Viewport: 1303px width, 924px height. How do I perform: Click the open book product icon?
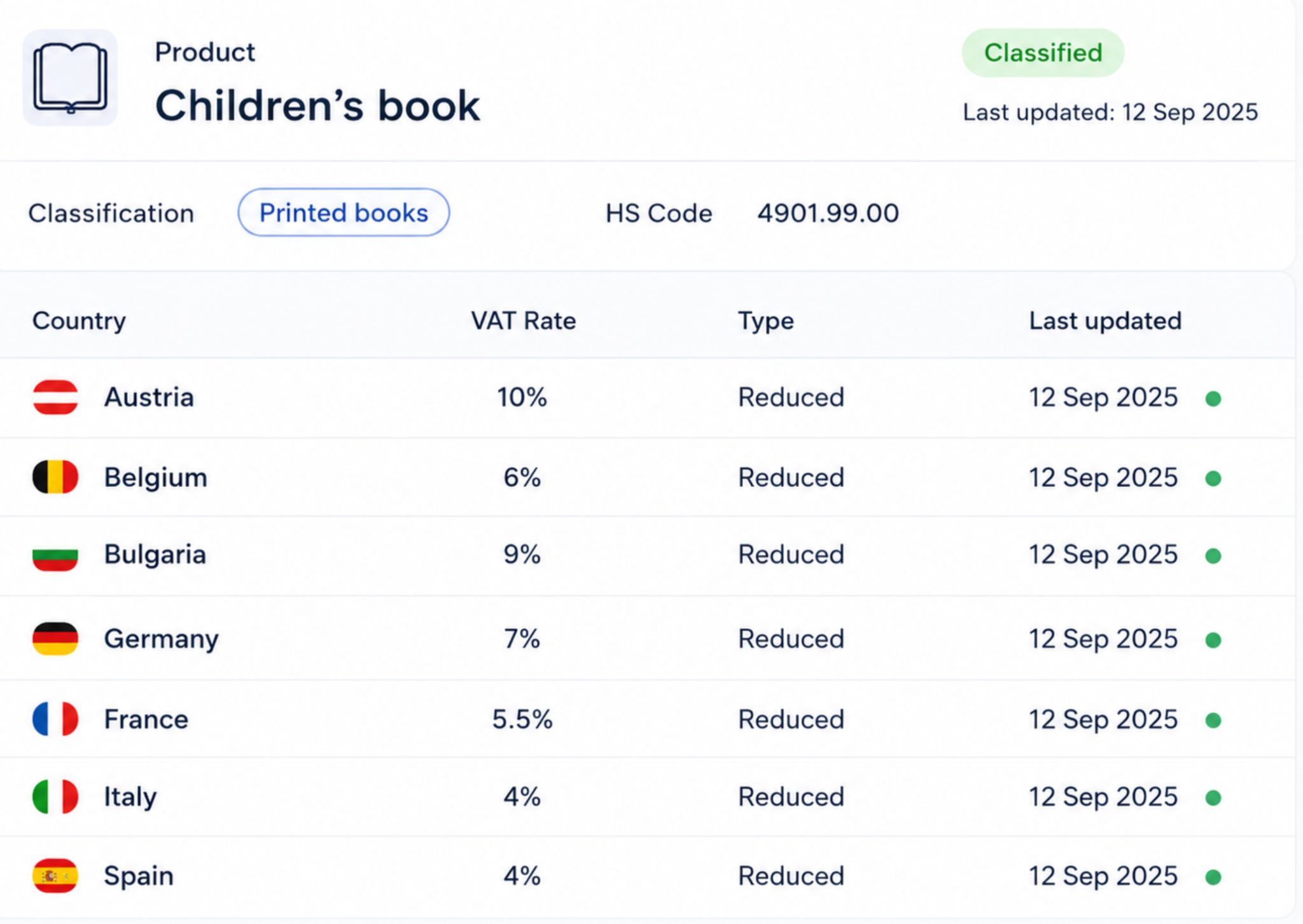point(70,78)
